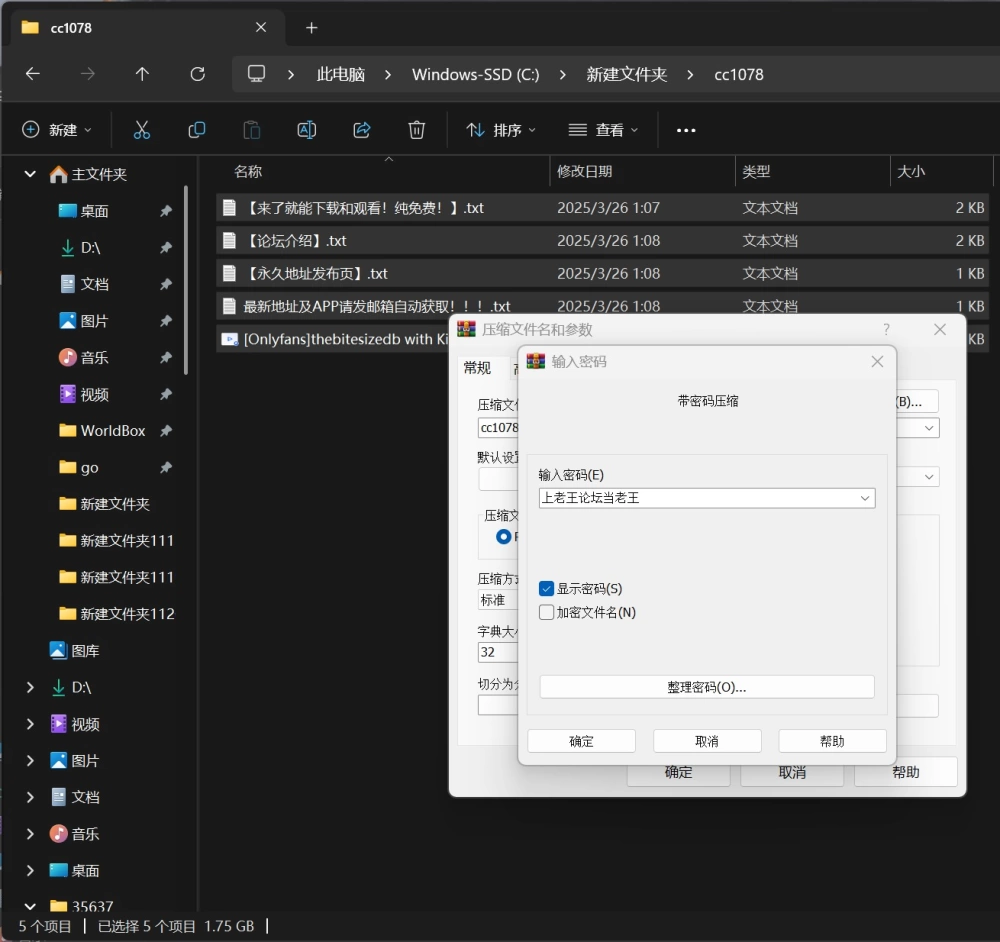The height and width of the screenshot is (942, 1000).
Task: Open 新建 dropdown in toolbar
Action: pyautogui.click(x=57, y=130)
